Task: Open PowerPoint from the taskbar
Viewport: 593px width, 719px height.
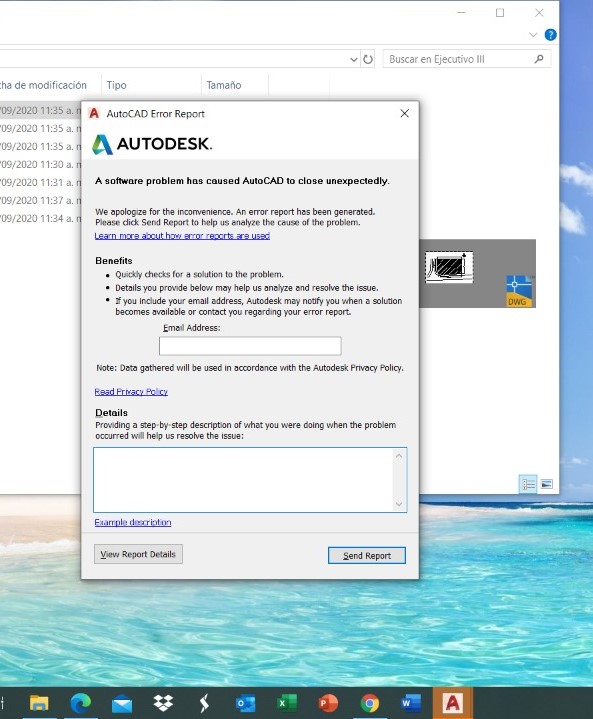Action: point(328,703)
